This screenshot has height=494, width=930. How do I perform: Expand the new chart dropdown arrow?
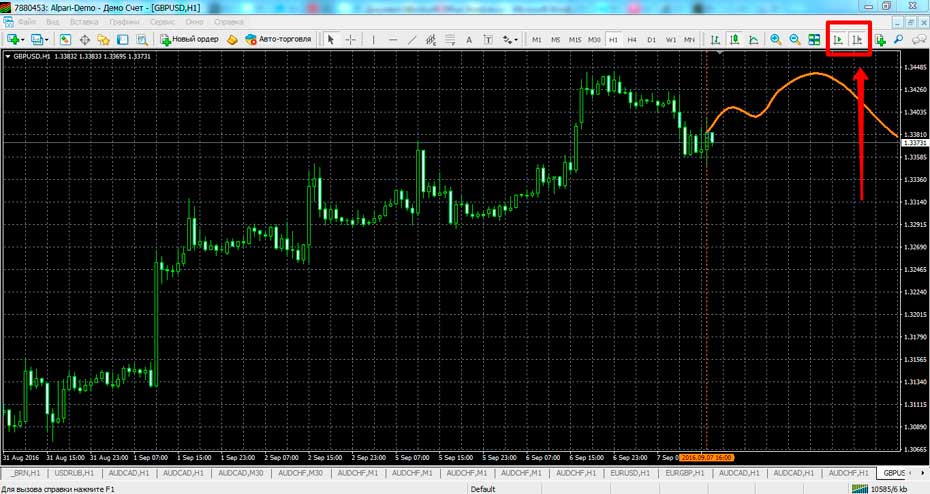pos(24,40)
